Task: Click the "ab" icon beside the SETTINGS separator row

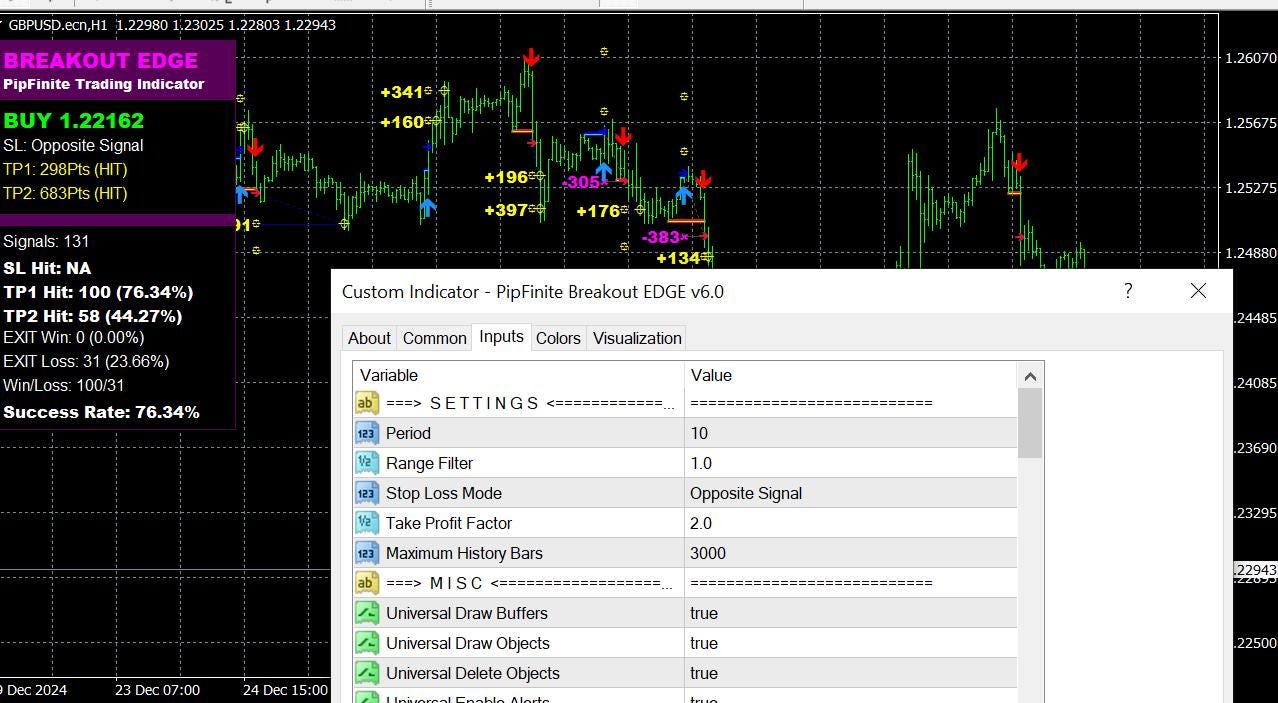Action: click(366, 403)
